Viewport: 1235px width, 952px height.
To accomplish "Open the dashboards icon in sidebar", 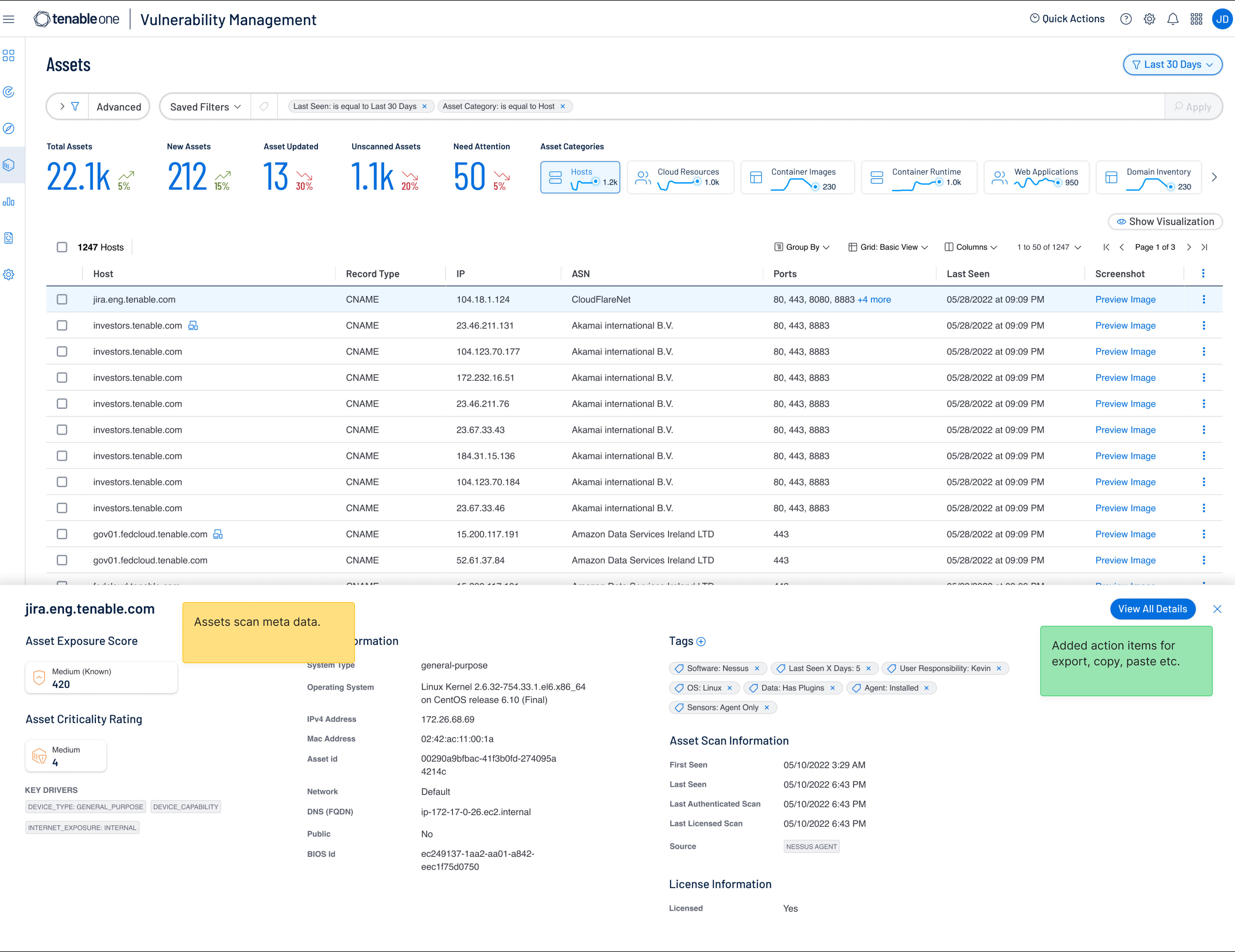I will [9, 55].
